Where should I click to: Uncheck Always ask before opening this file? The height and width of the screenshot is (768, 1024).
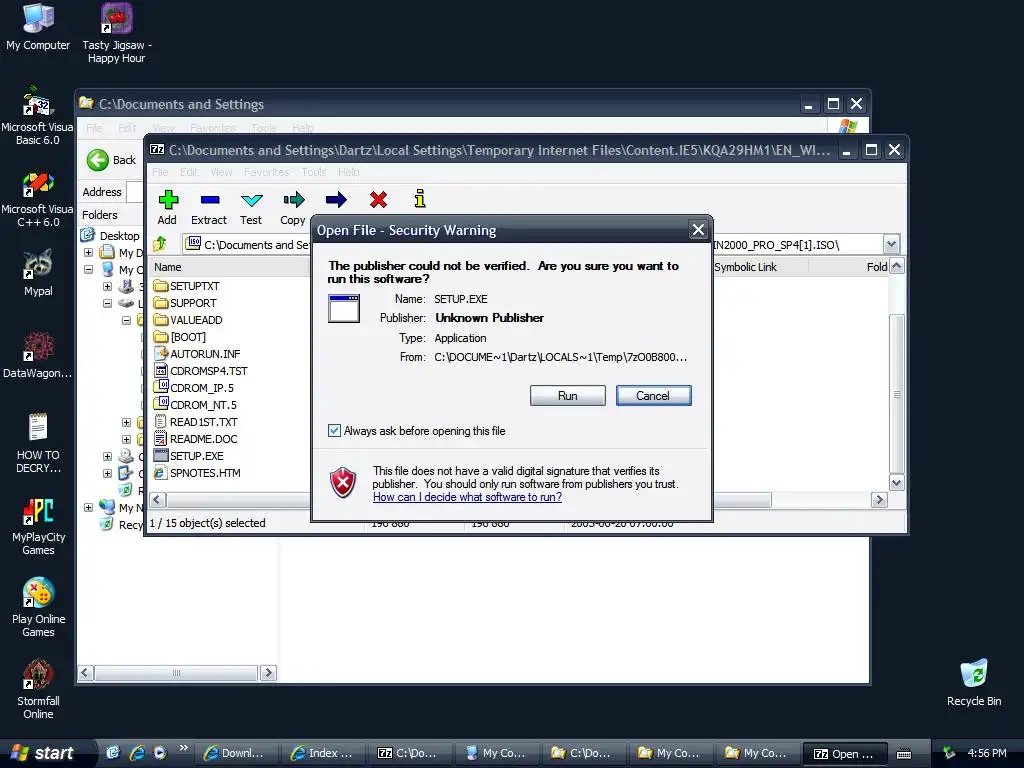[x=334, y=430]
